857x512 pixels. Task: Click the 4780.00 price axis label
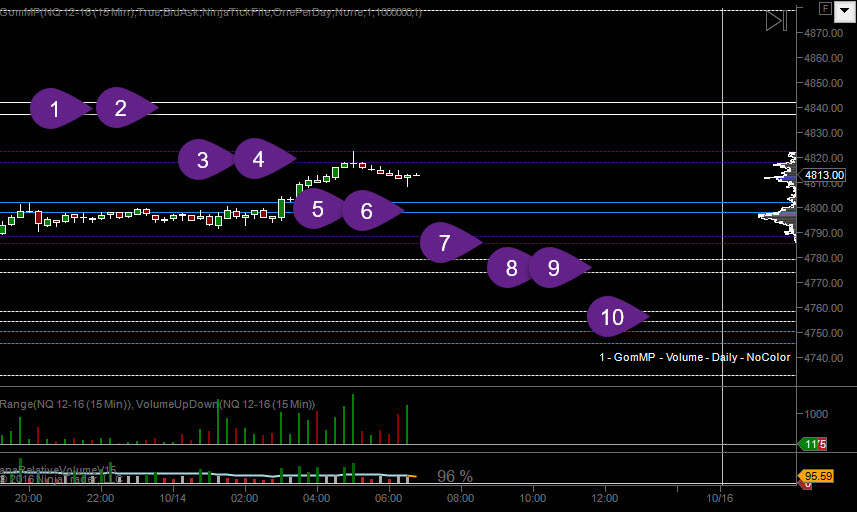point(823,258)
